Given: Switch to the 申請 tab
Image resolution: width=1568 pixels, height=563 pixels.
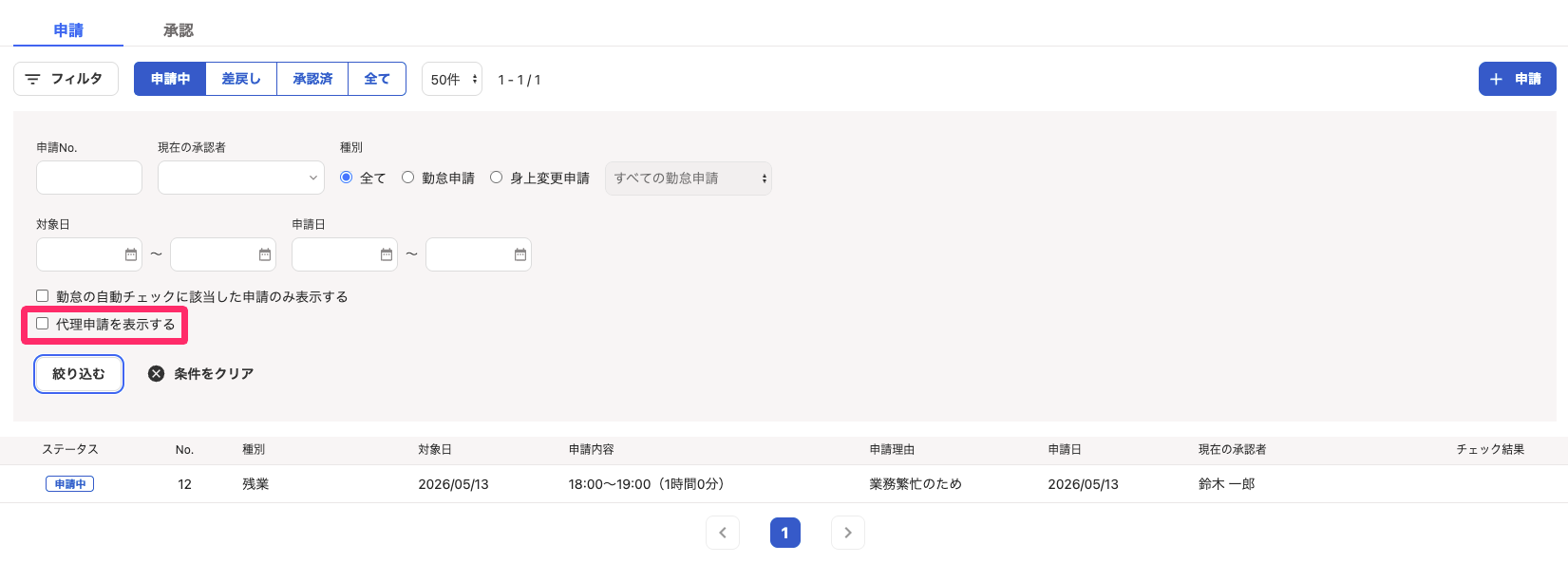Looking at the screenshot, I should coord(68,30).
